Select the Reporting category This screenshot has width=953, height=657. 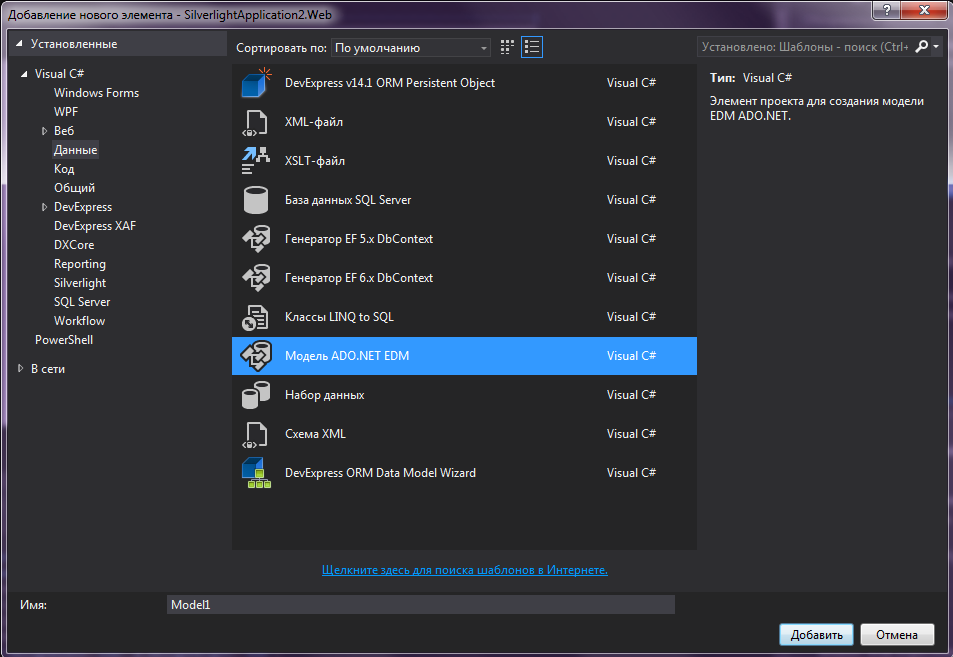[80, 264]
